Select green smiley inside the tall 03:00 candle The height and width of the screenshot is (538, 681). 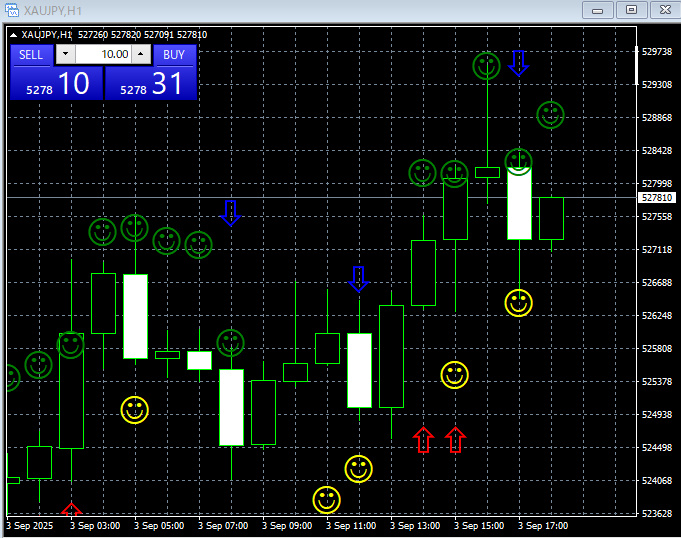coord(70,345)
